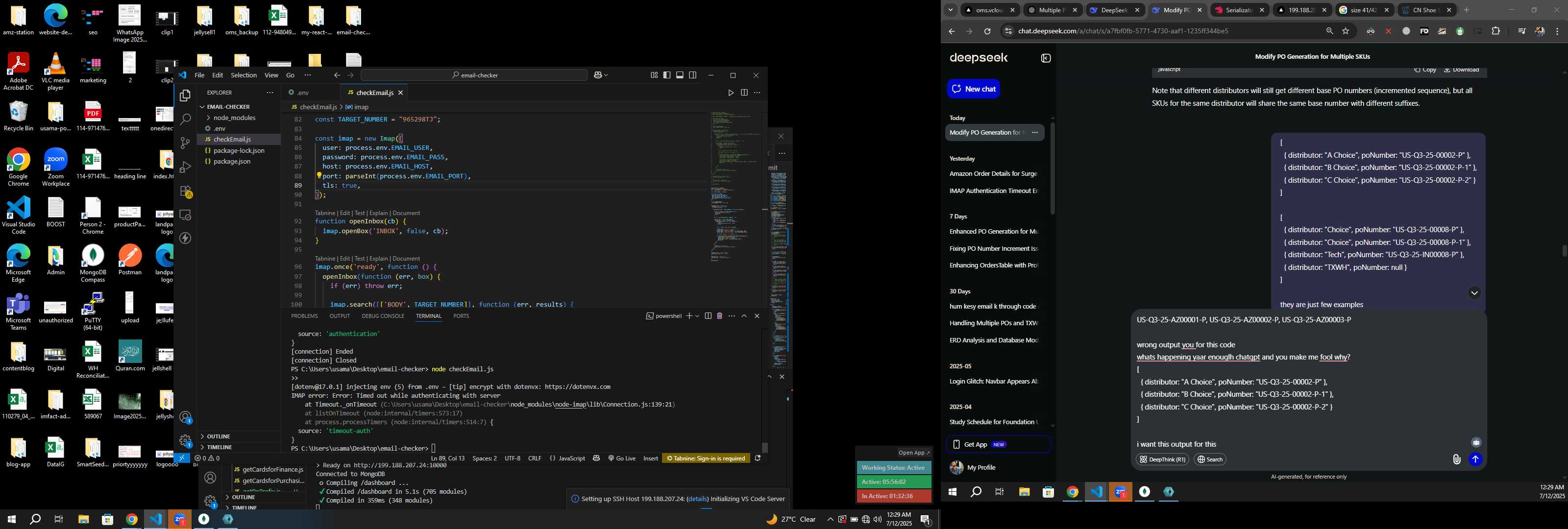Image resolution: width=1568 pixels, height=529 pixels.
Task: Open options menu for Modify PO Generation chat
Action: (x=1035, y=133)
